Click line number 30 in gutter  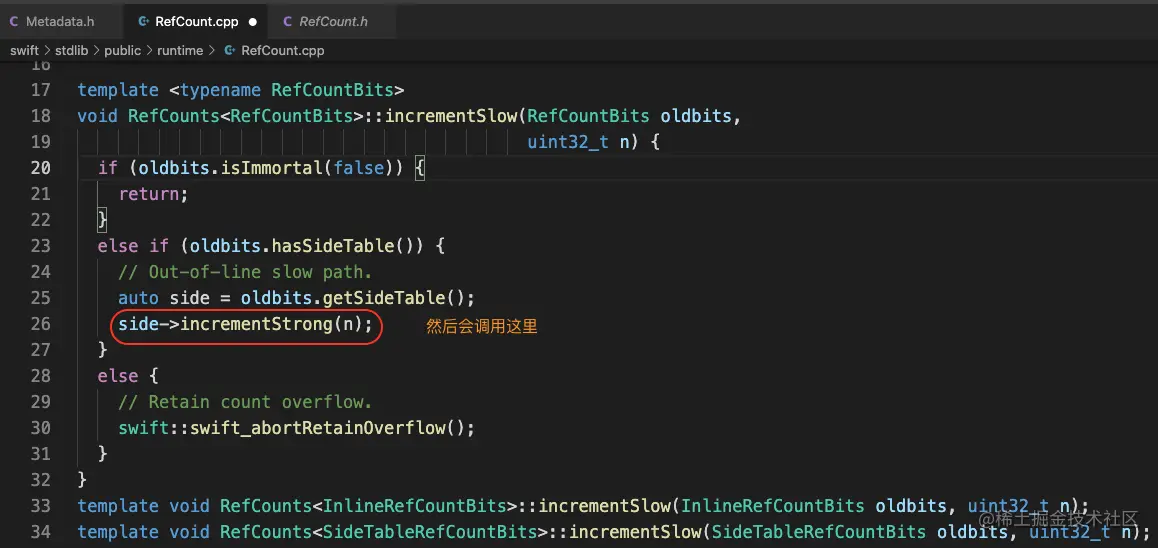point(41,428)
